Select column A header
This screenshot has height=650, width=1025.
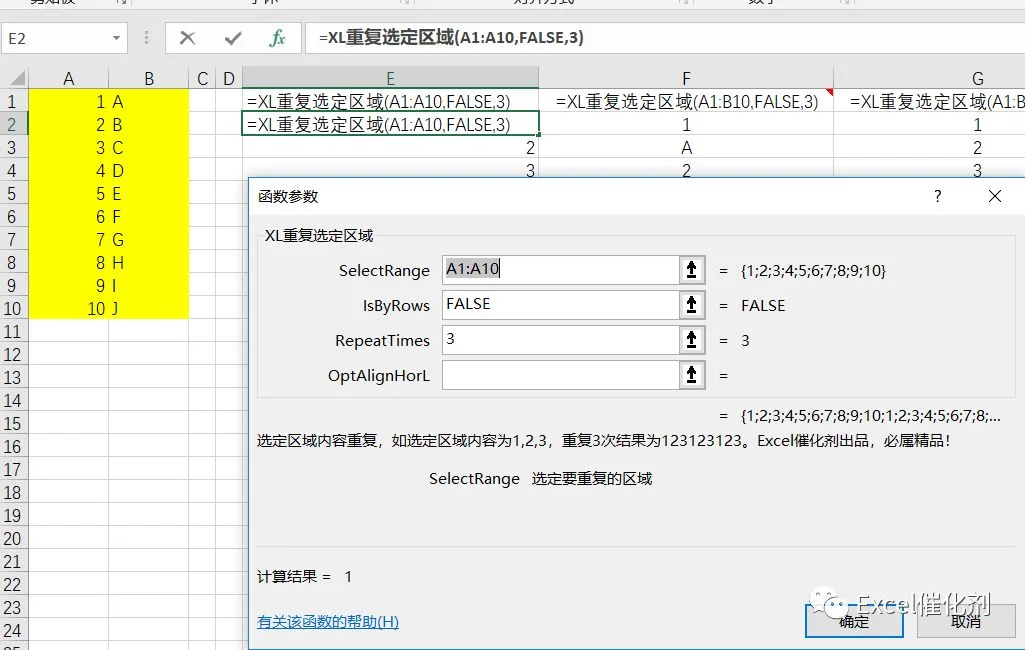click(x=69, y=78)
